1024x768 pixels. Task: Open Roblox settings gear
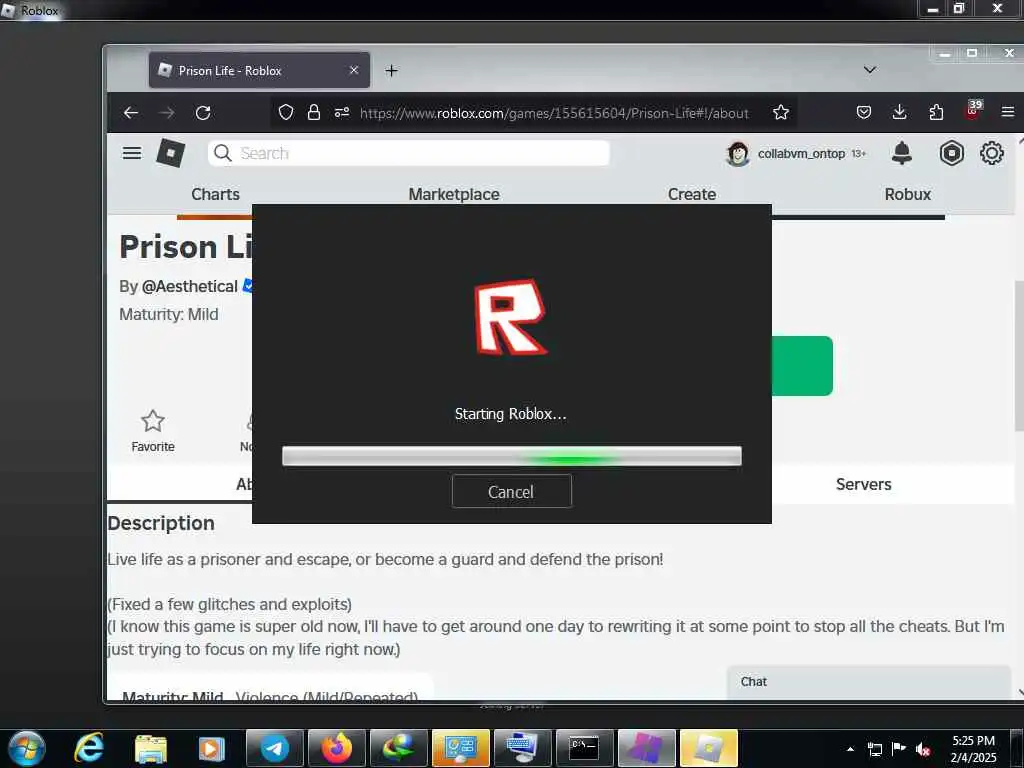[x=991, y=153]
